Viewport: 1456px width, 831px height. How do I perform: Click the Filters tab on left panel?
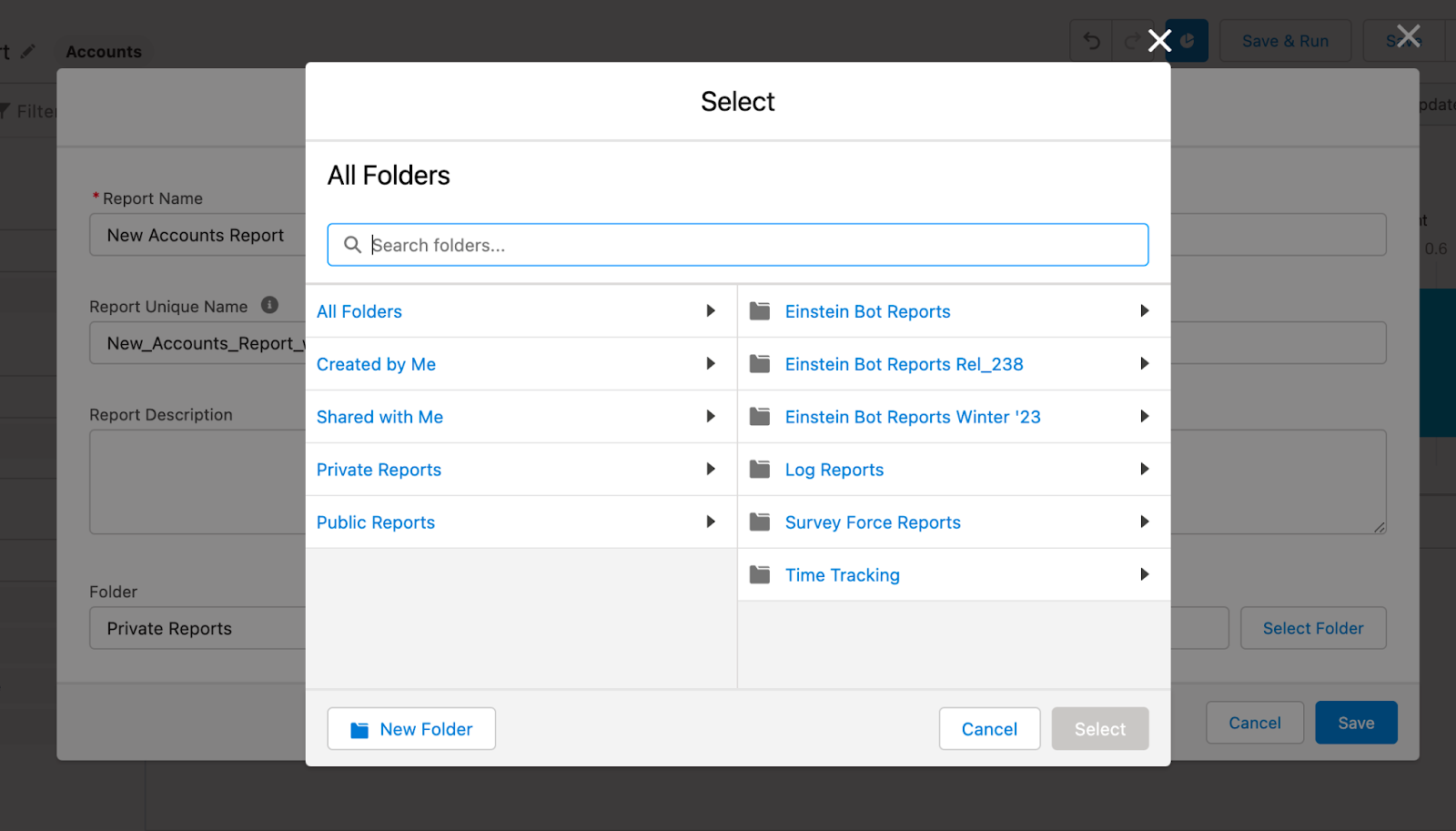coord(29,111)
